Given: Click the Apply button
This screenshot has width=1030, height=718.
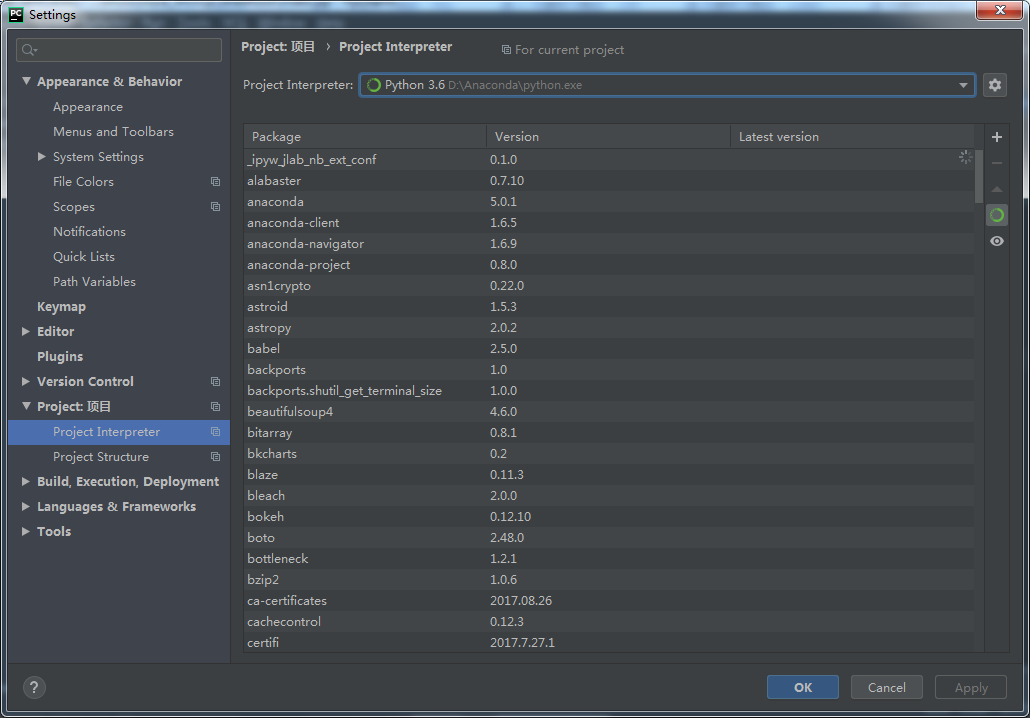Looking at the screenshot, I should [x=971, y=687].
